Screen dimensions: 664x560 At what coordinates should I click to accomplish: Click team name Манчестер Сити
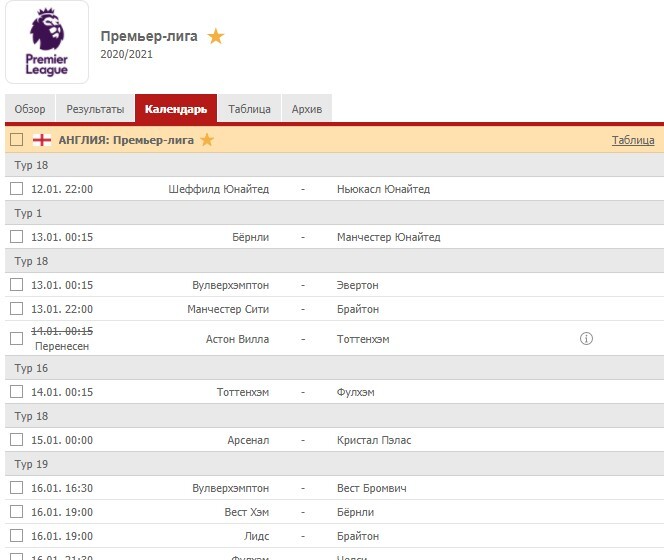pos(228,309)
